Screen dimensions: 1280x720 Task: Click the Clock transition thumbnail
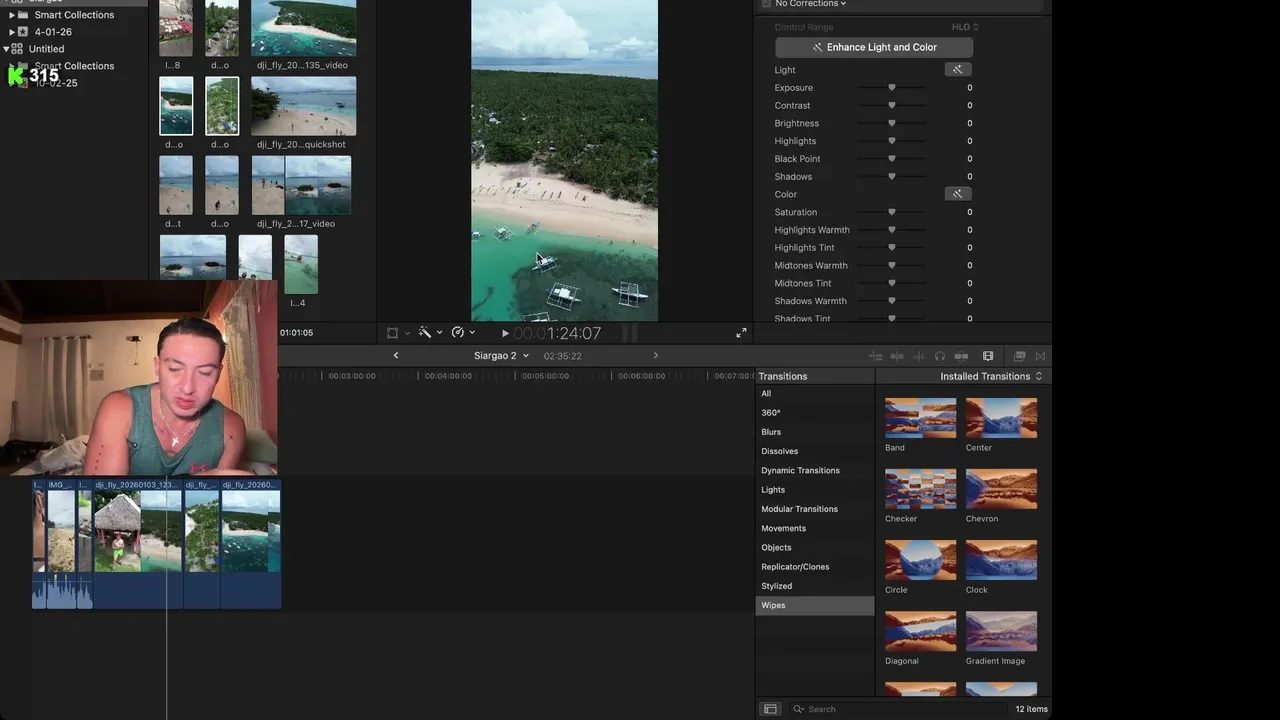(x=1001, y=560)
